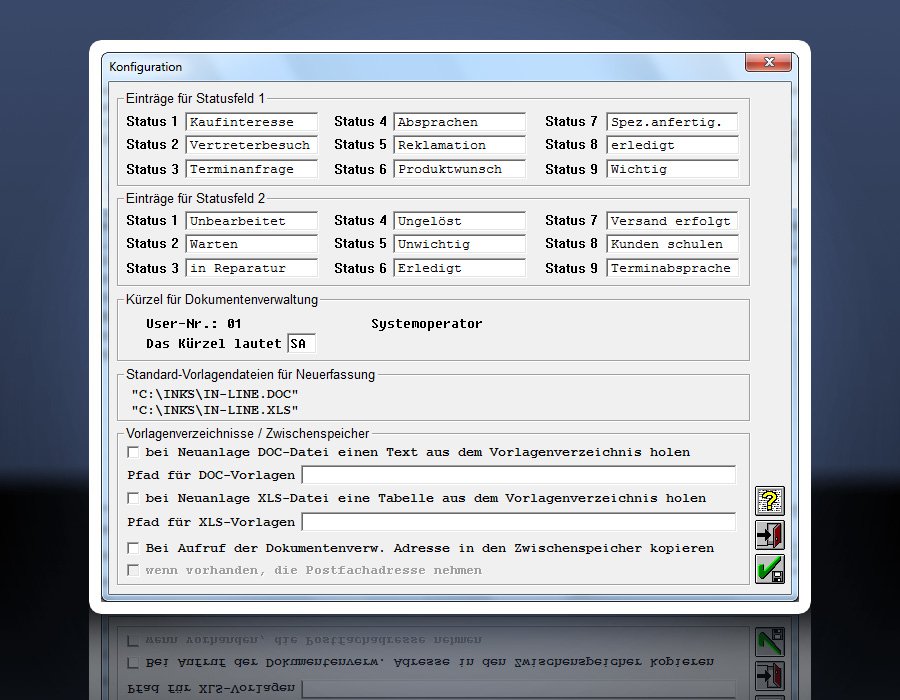Click the Kürzel field containing SA
Image resolution: width=900 pixels, height=700 pixels.
pos(301,344)
